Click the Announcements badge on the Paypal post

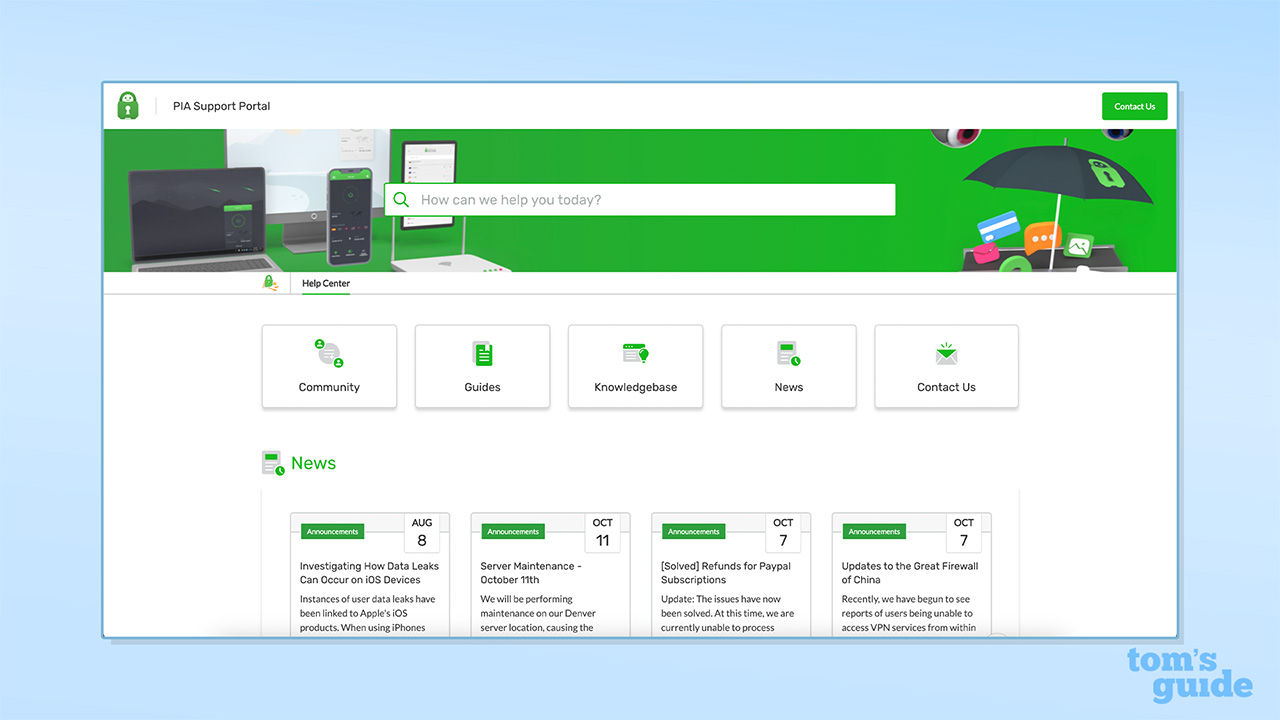693,531
